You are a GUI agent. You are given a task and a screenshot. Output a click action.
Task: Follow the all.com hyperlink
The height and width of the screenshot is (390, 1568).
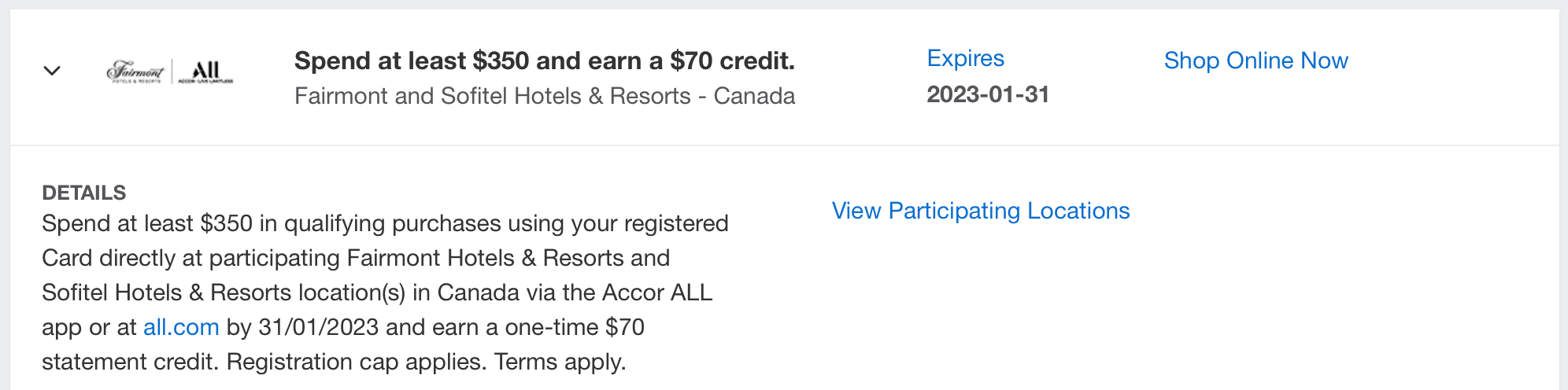[x=181, y=327]
